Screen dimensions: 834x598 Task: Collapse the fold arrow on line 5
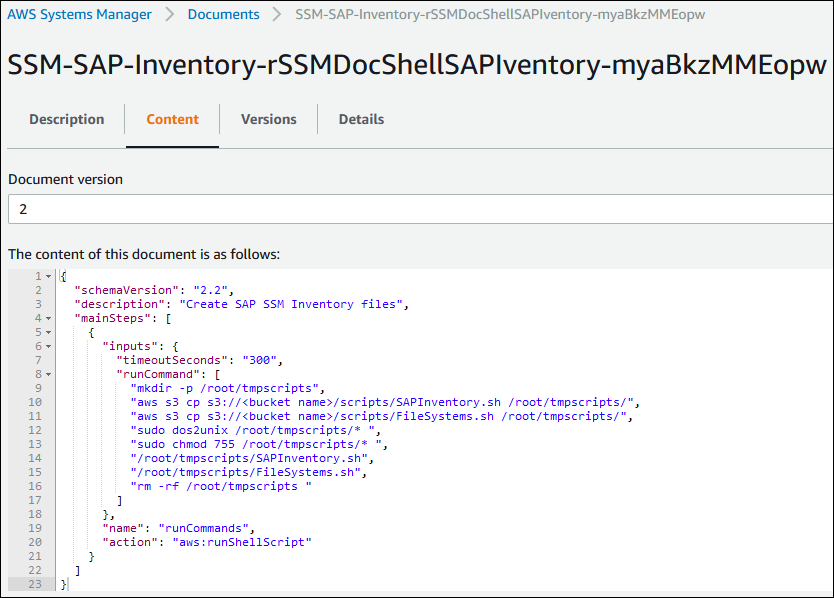[x=48, y=332]
